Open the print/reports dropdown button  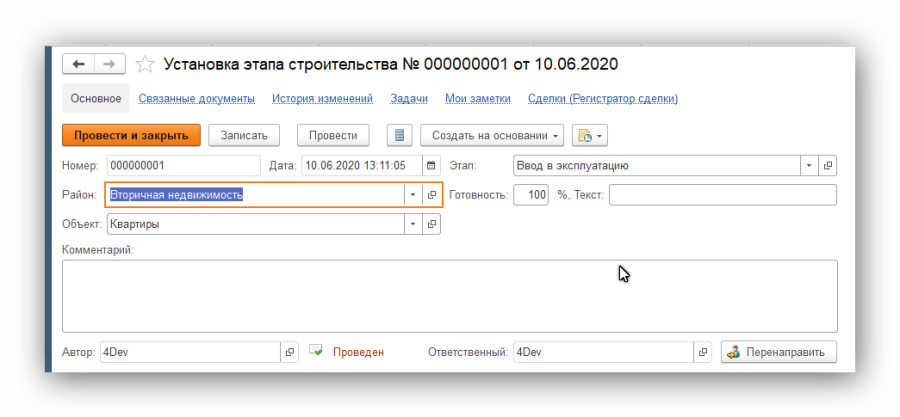click(x=590, y=135)
